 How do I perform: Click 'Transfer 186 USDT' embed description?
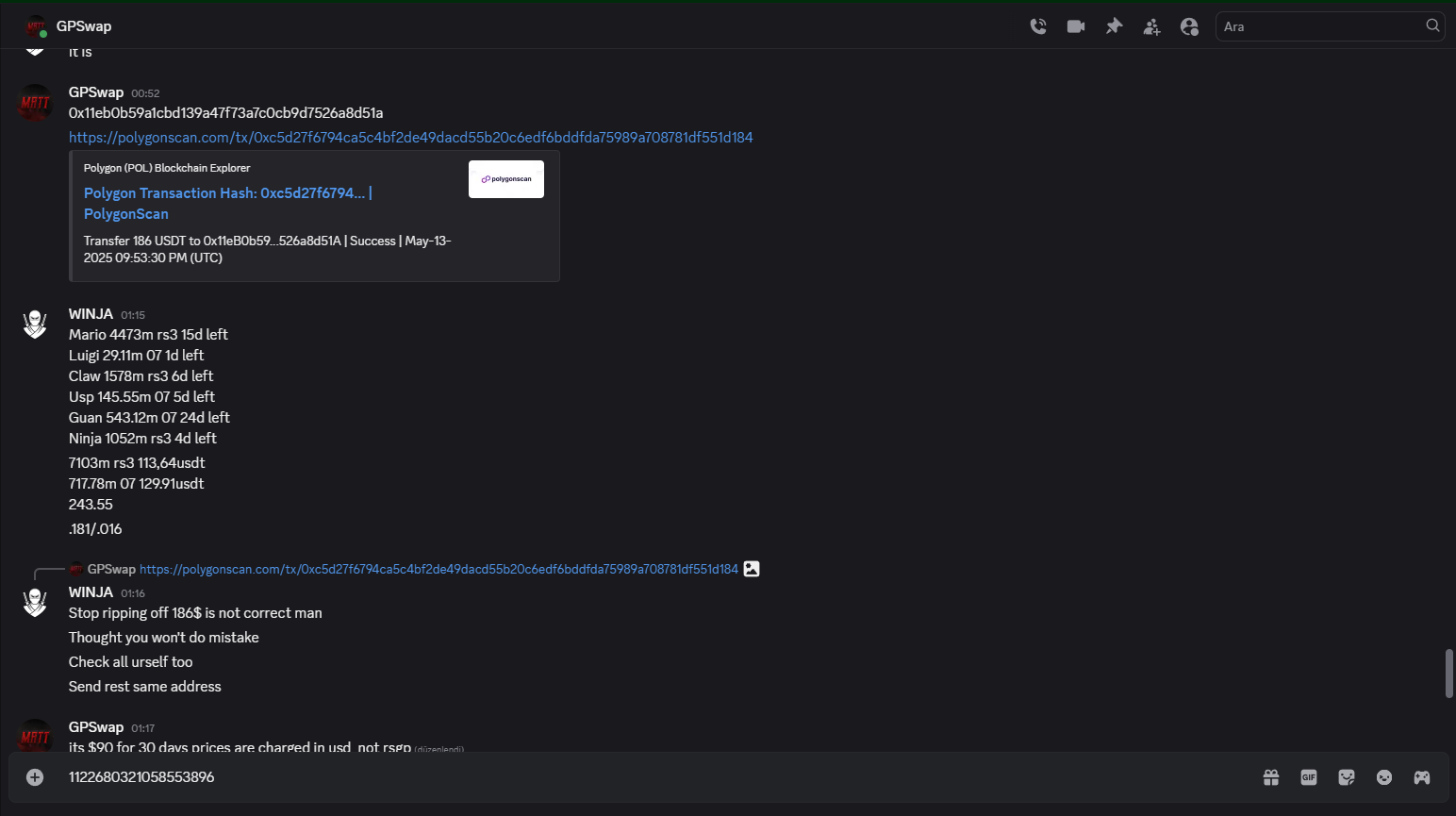tap(268, 249)
